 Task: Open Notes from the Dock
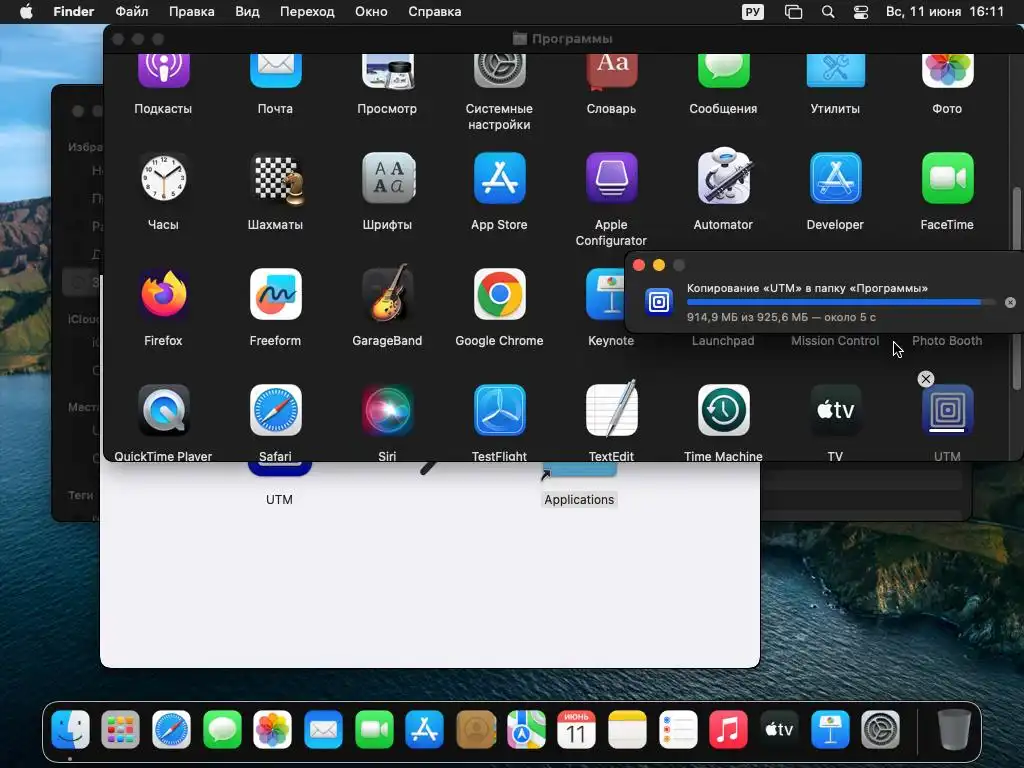pyautogui.click(x=627, y=729)
